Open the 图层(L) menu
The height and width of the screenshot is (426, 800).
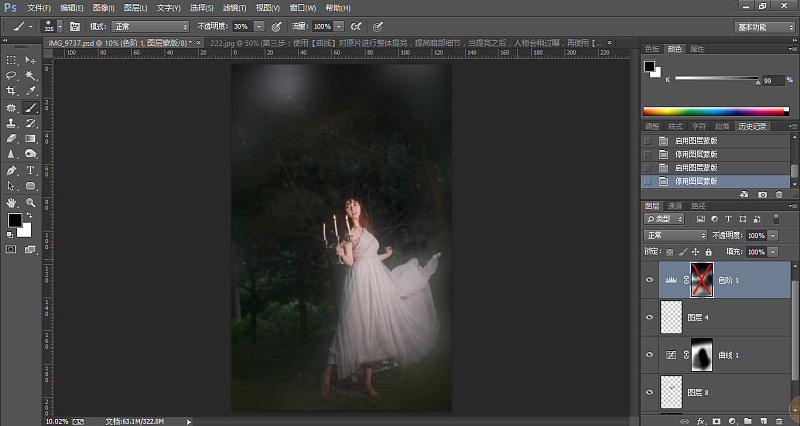click(135, 8)
